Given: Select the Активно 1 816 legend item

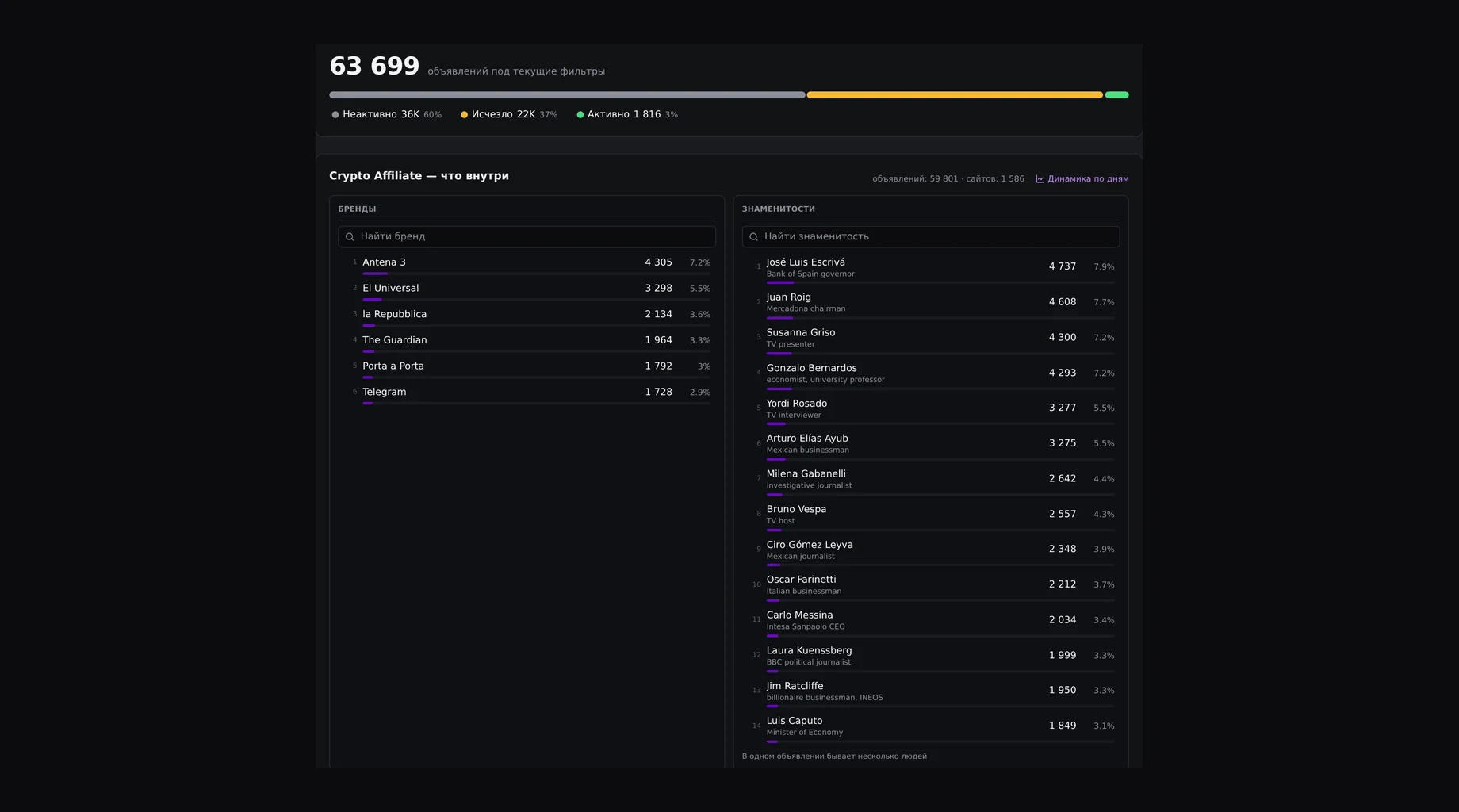Looking at the screenshot, I should click(626, 114).
